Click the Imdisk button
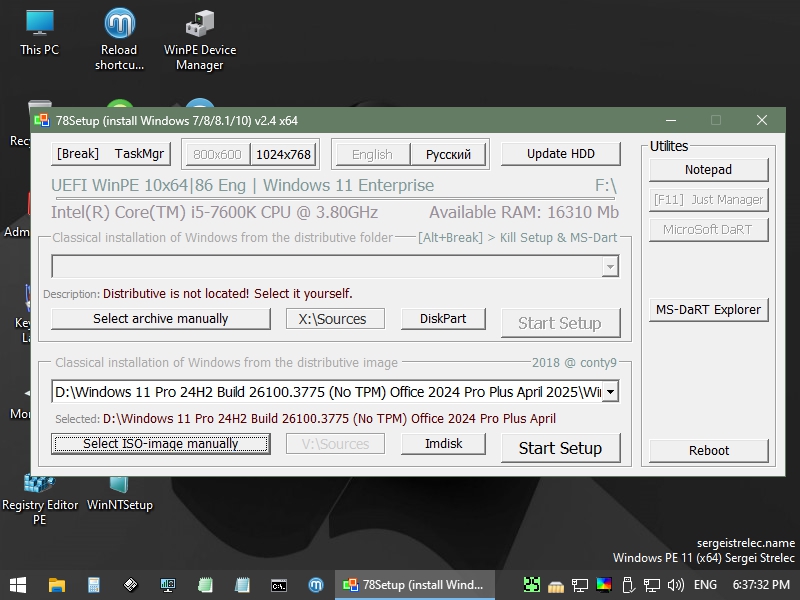This screenshot has height=600, width=800. 443,444
